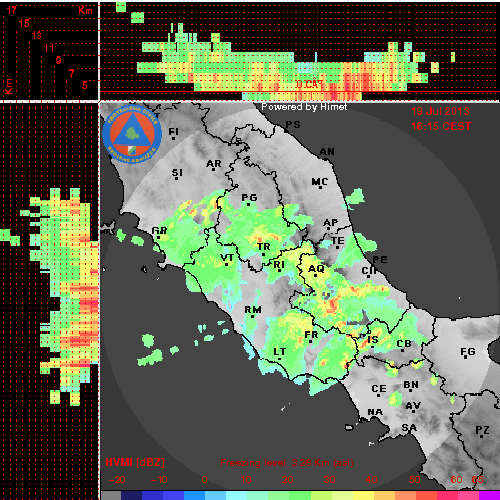
Task: Click the BN city label
Action: [x=411, y=385]
